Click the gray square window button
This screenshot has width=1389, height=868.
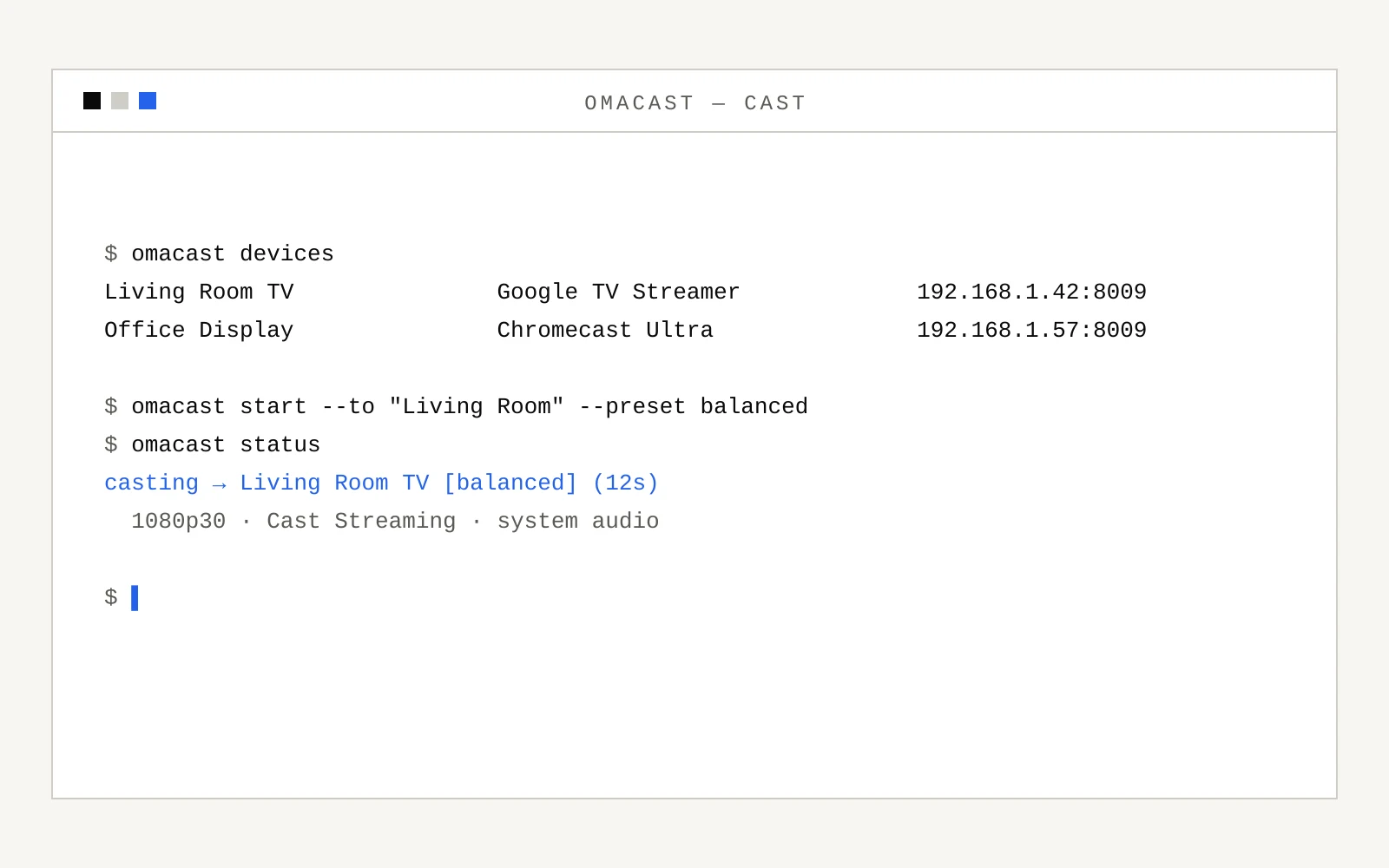(120, 101)
